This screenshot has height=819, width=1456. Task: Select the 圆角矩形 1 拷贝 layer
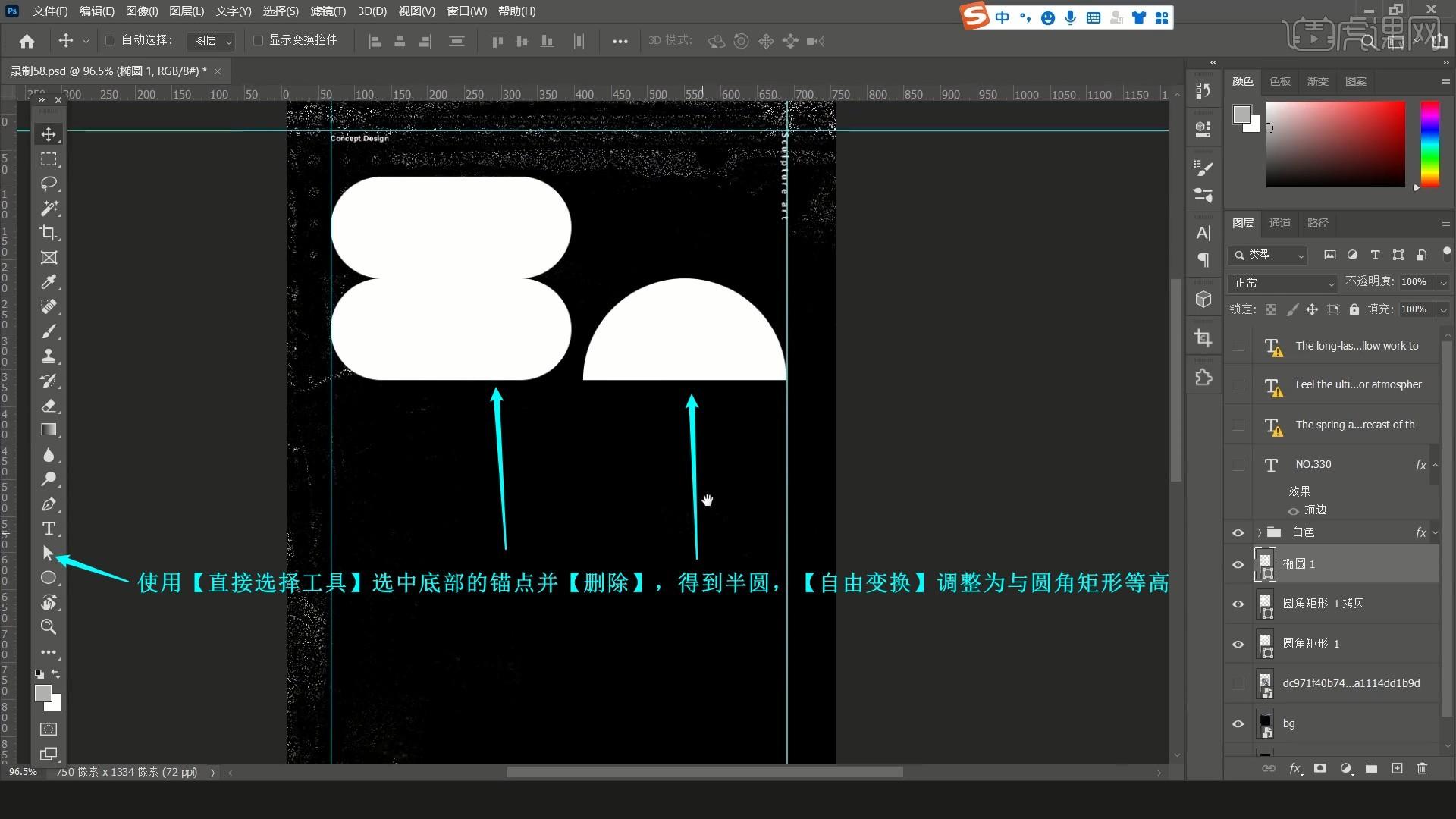[1323, 604]
